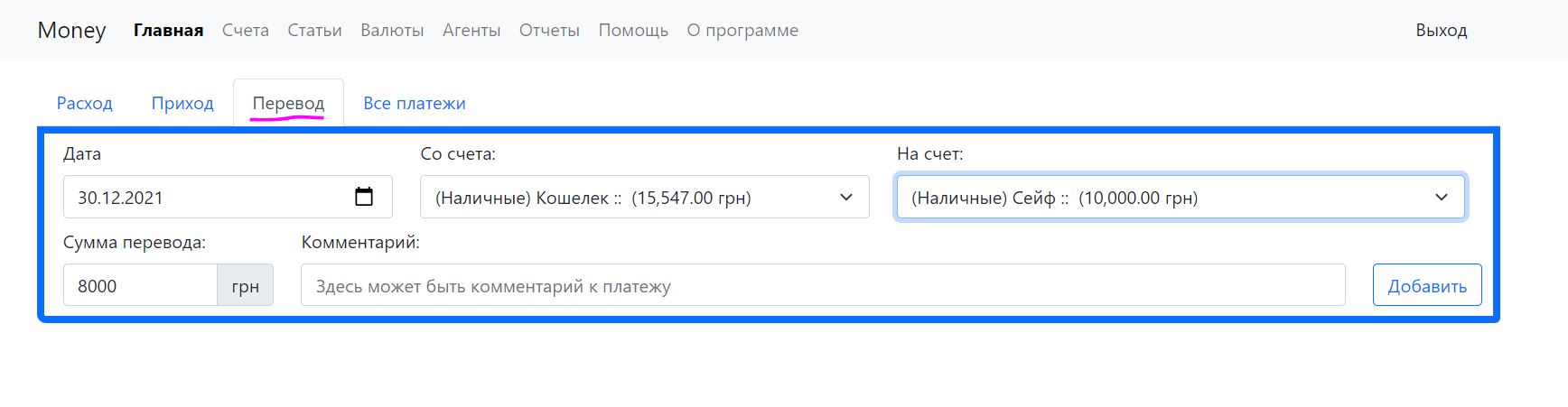Focus the Сумма перевода amount field
This screenshot has width=1568, height=407.
(x=140, y=285)
